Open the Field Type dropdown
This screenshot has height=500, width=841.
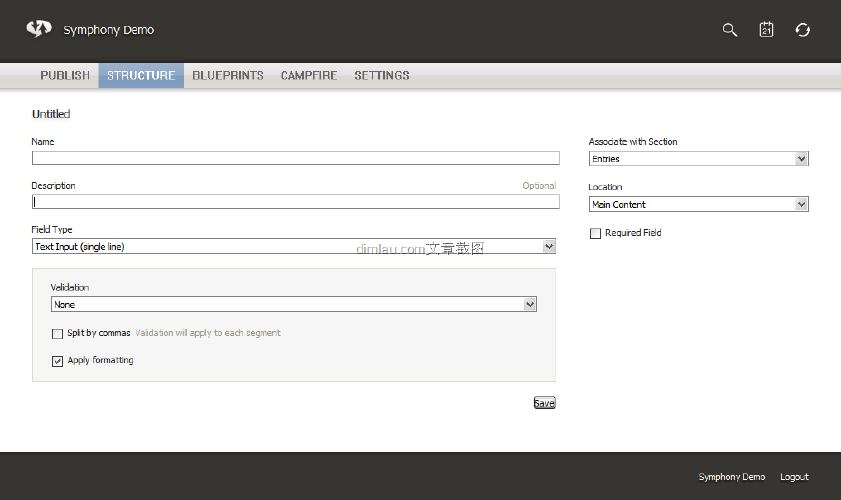click(x=294, y=246)
